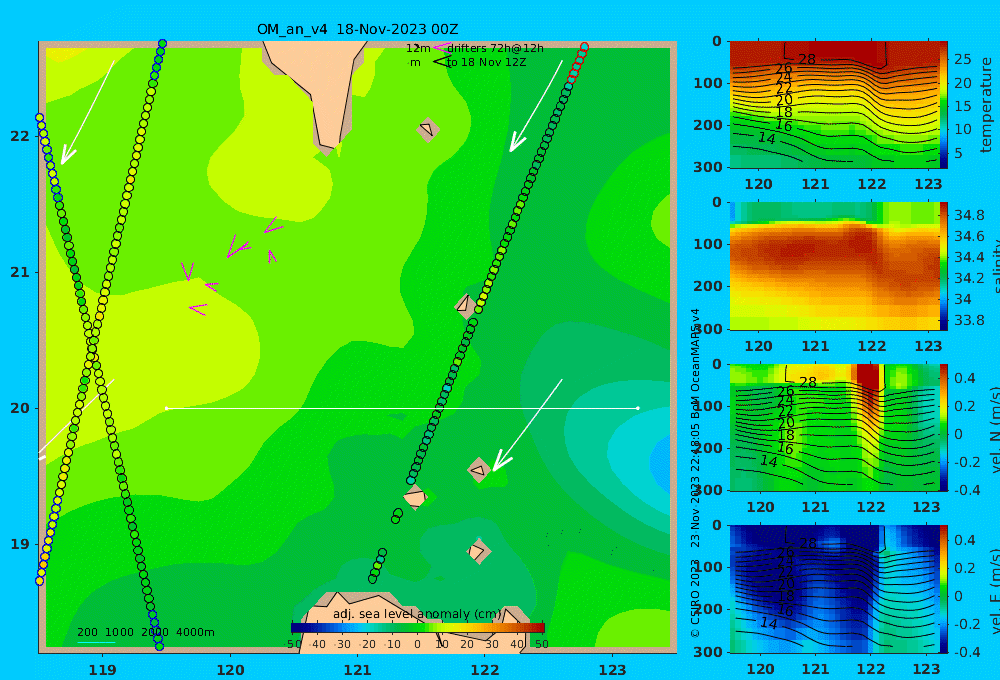Viewport: 1000px width, 680px height.
Task: Click the 'vel. N (m/s)' axis label
Action: (995, 429)
